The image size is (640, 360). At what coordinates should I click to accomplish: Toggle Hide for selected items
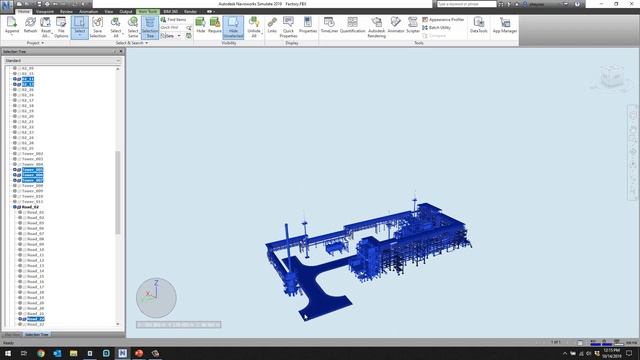pos(200,25)
